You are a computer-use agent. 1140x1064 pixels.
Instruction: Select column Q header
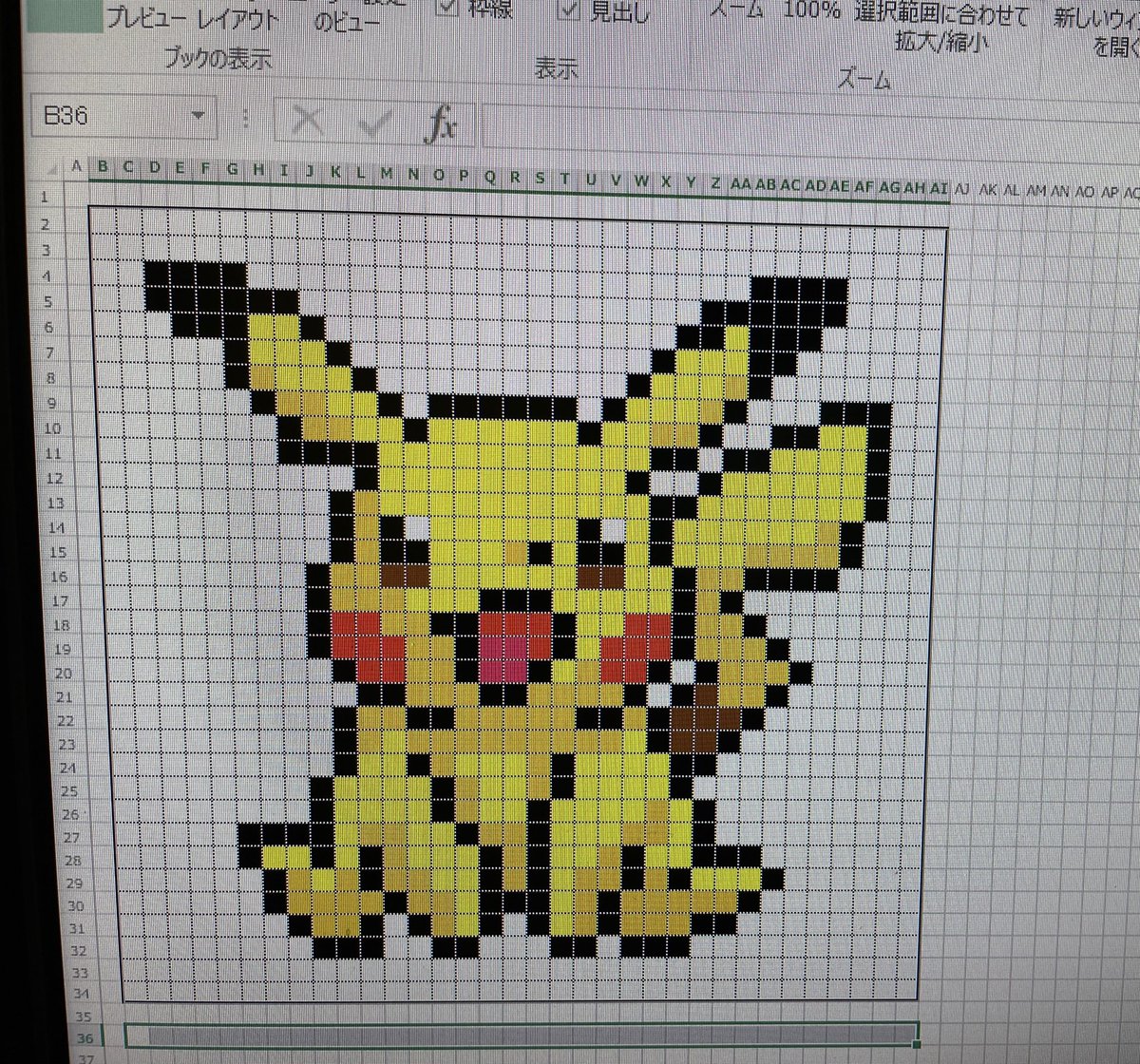(x=490, y=176)
